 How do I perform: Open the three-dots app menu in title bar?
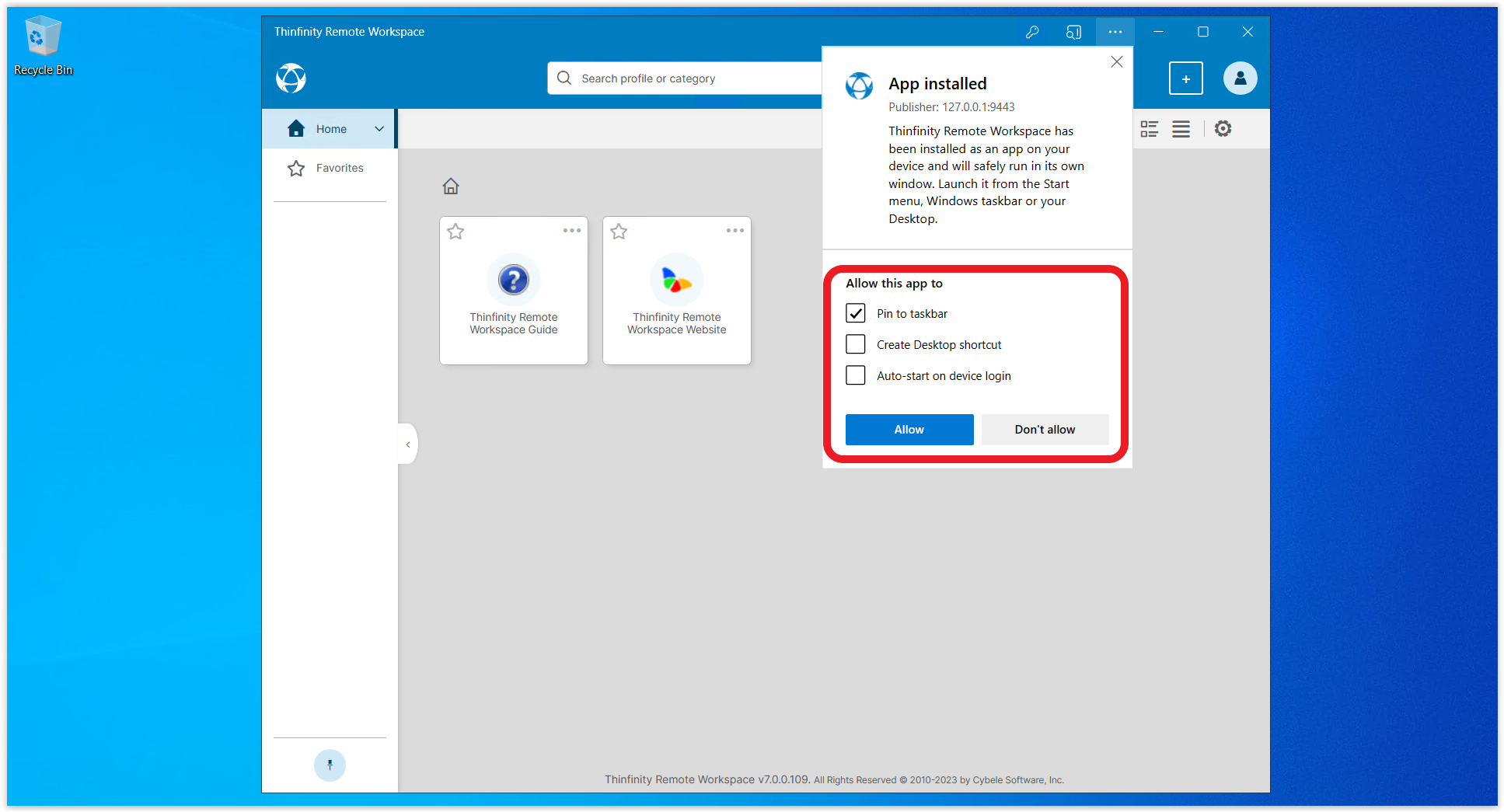pyautogui.click(x=1115, y=32)
